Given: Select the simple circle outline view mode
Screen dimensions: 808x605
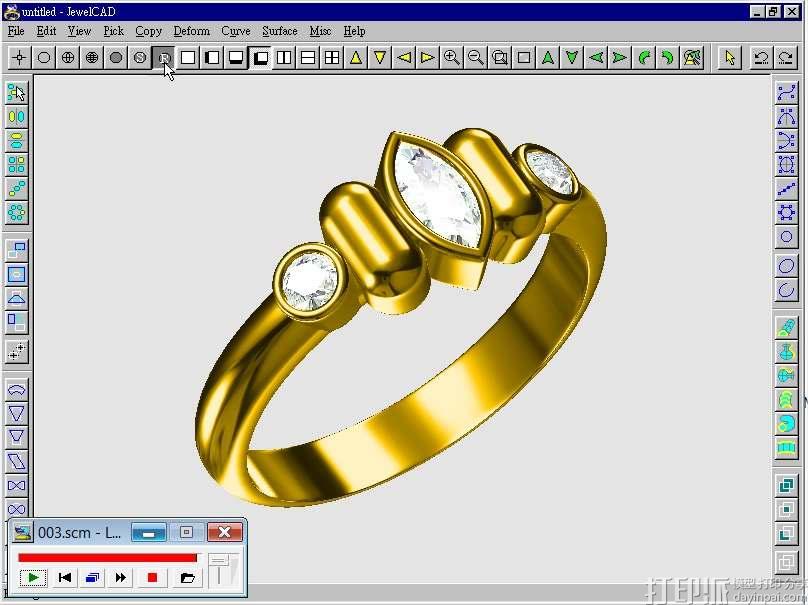Looking at the screenshot, I should tap(44, 57).
